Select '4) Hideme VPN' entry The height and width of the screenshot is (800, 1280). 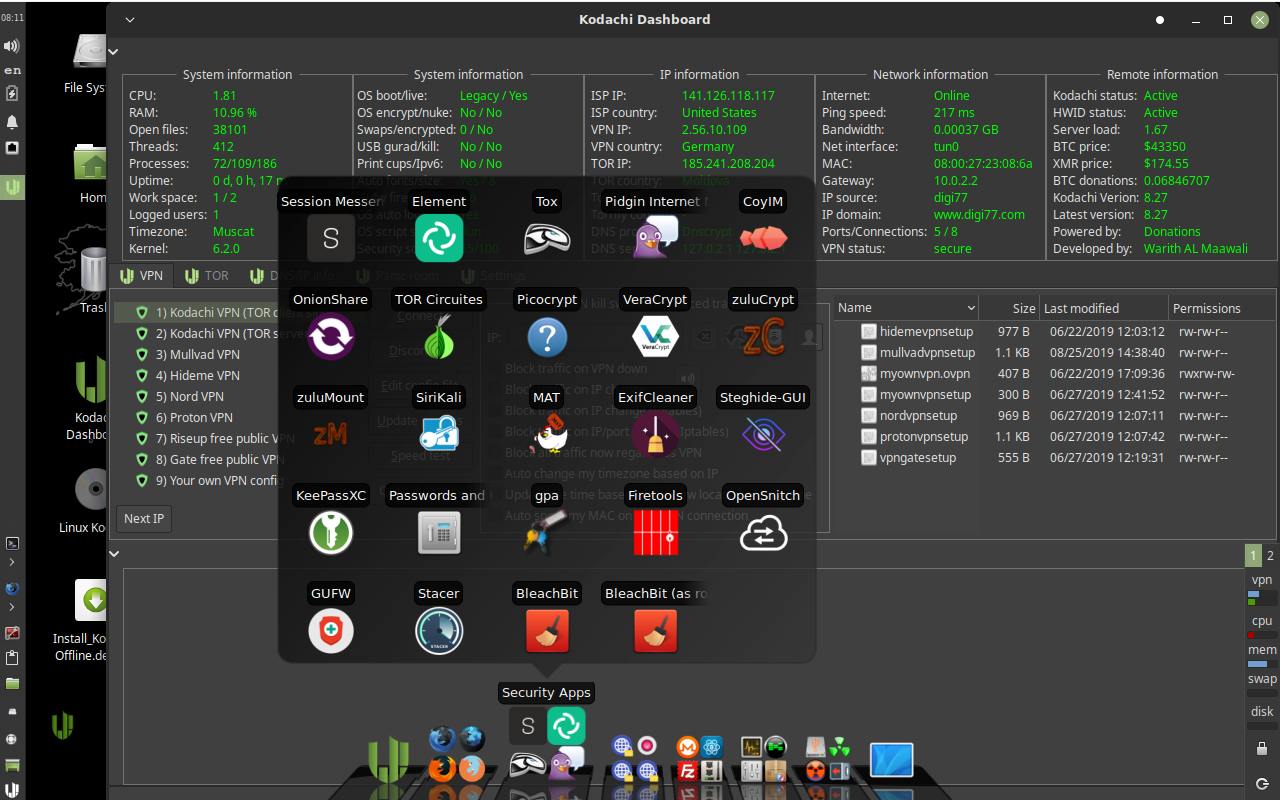[x=197, y=376]
